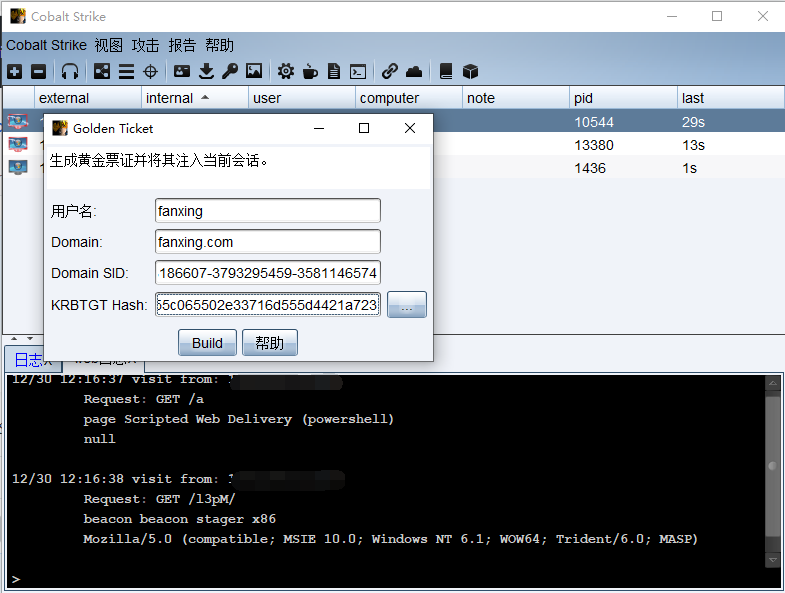Show the target table crosshair icon
This screenshot has height=593, width=785.
(x=150, y=72)
